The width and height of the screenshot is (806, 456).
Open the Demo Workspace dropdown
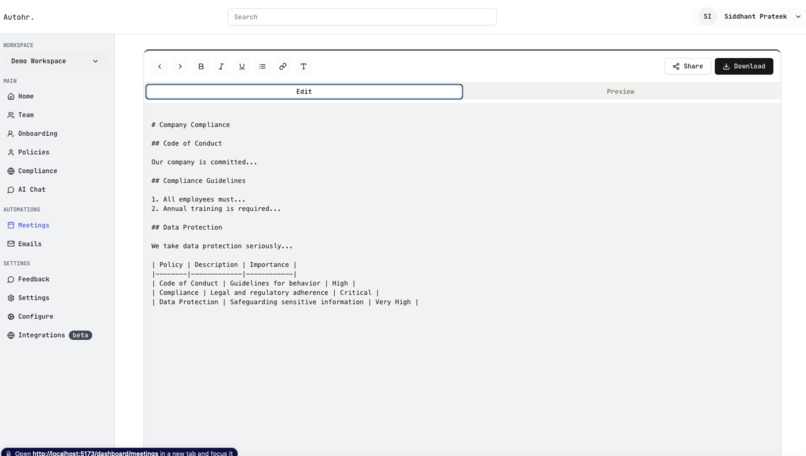tap(54, 61)
